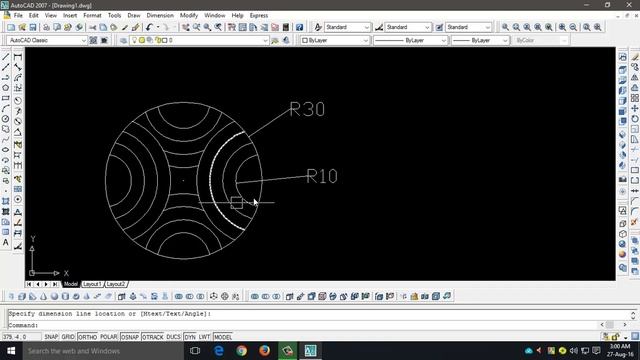Open the text style Standard dropdown
Viewport: 640px width, 360px height.
[347, 27]
